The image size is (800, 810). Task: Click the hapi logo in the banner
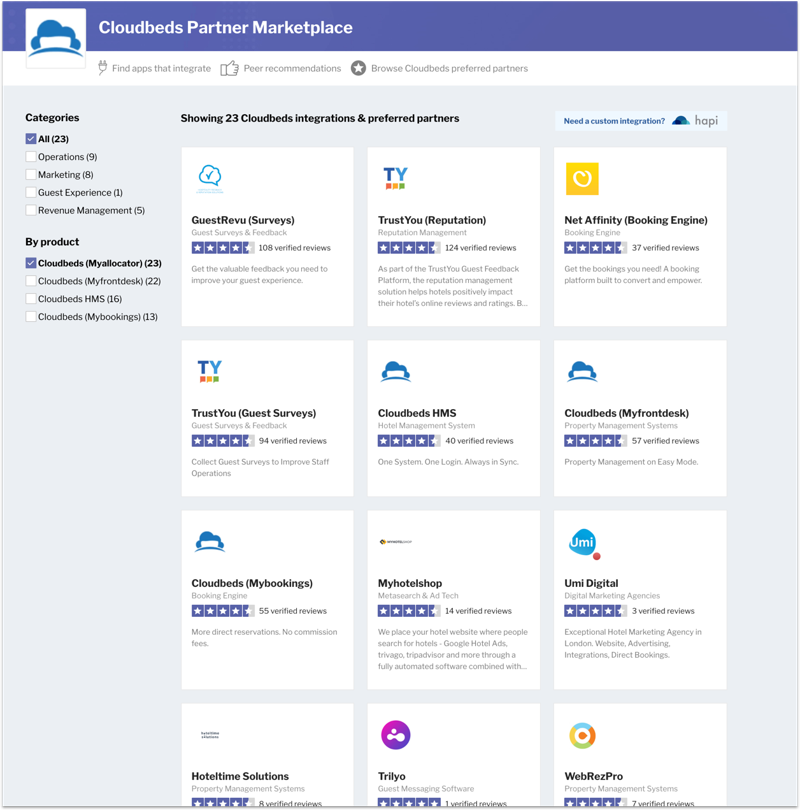[x=695, y=121]
